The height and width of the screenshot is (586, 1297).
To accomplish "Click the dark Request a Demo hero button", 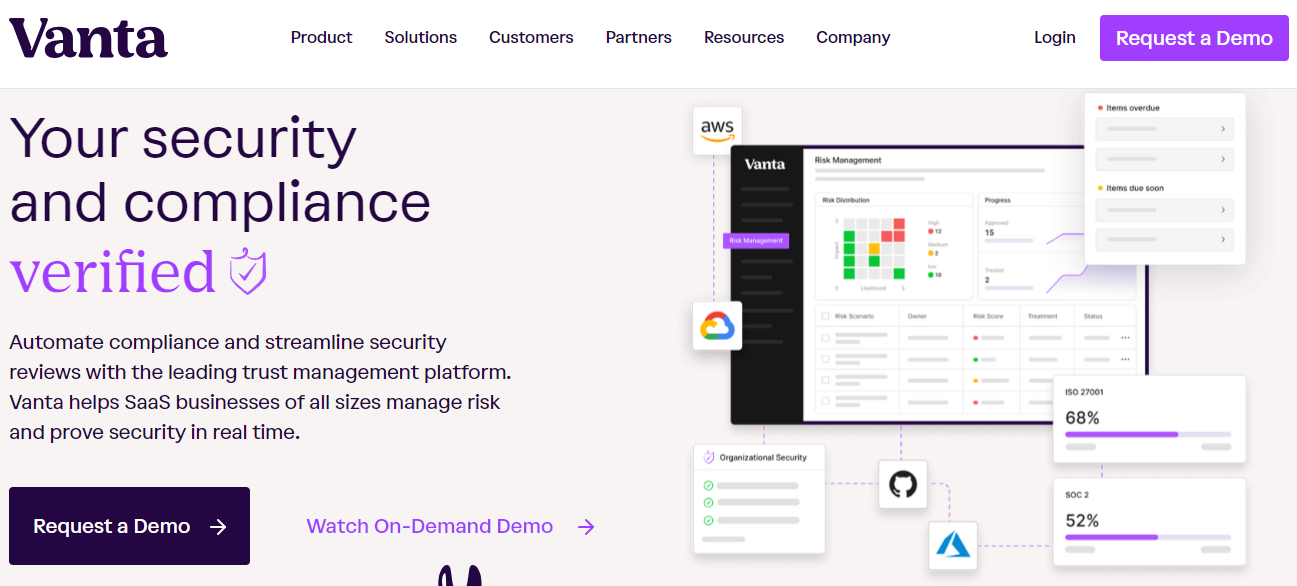I will click(x=129, y=526).
